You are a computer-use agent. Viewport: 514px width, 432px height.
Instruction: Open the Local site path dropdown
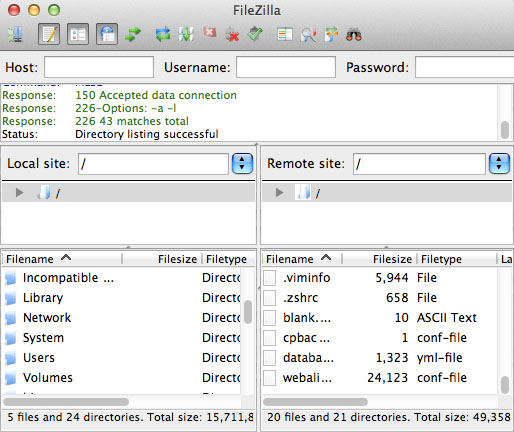(242, 163)
